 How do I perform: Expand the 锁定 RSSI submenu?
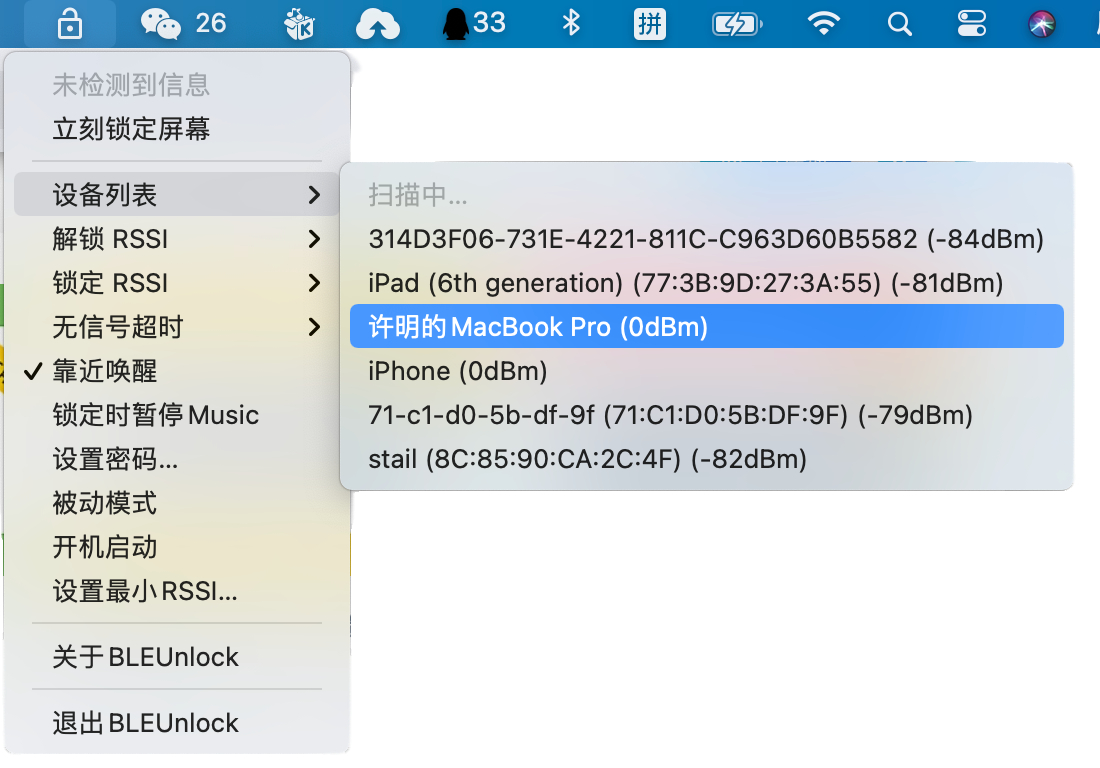[177, 283]
